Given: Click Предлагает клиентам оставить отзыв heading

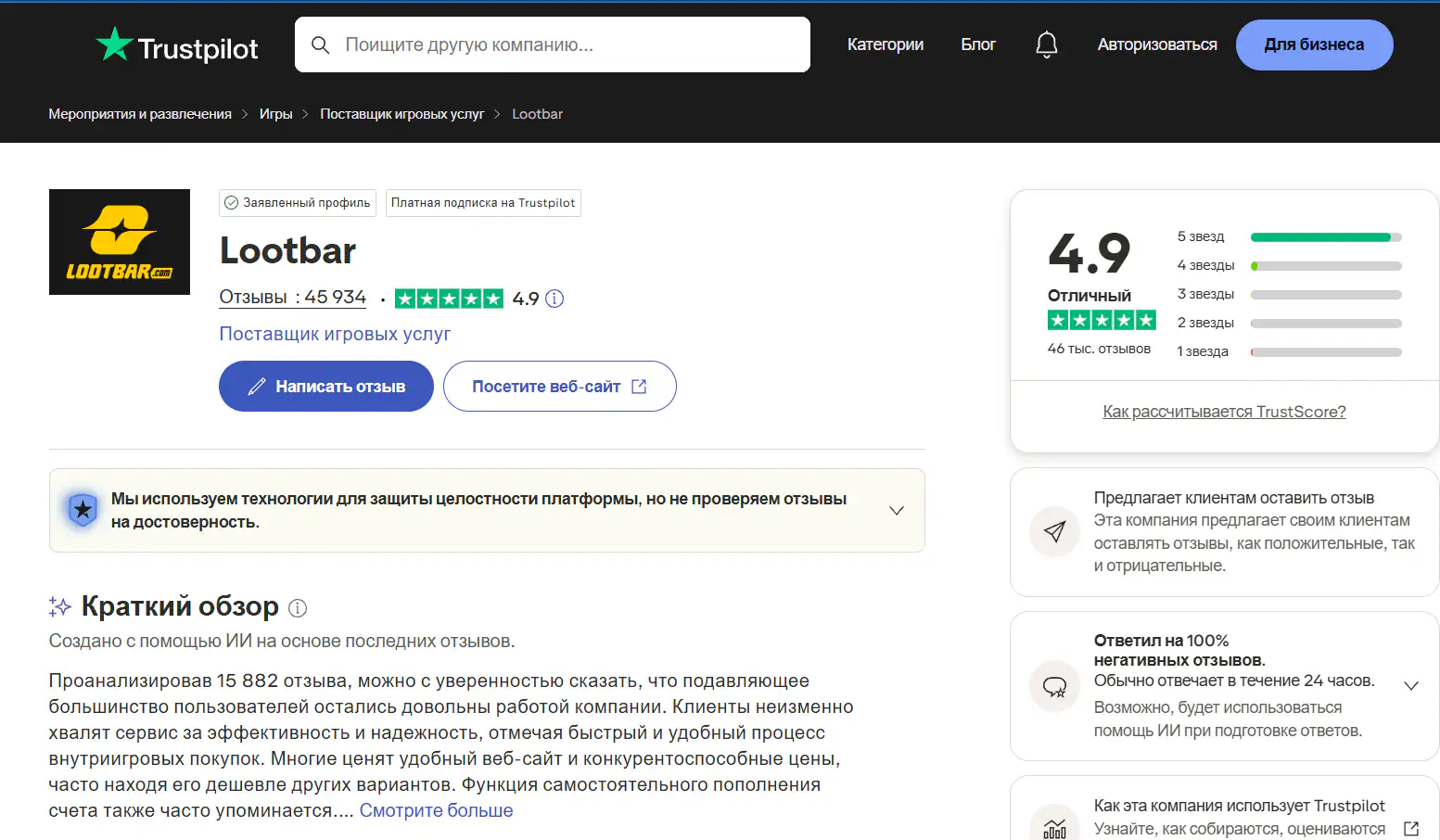Looking at the screenshot, I should [1233, 498].
